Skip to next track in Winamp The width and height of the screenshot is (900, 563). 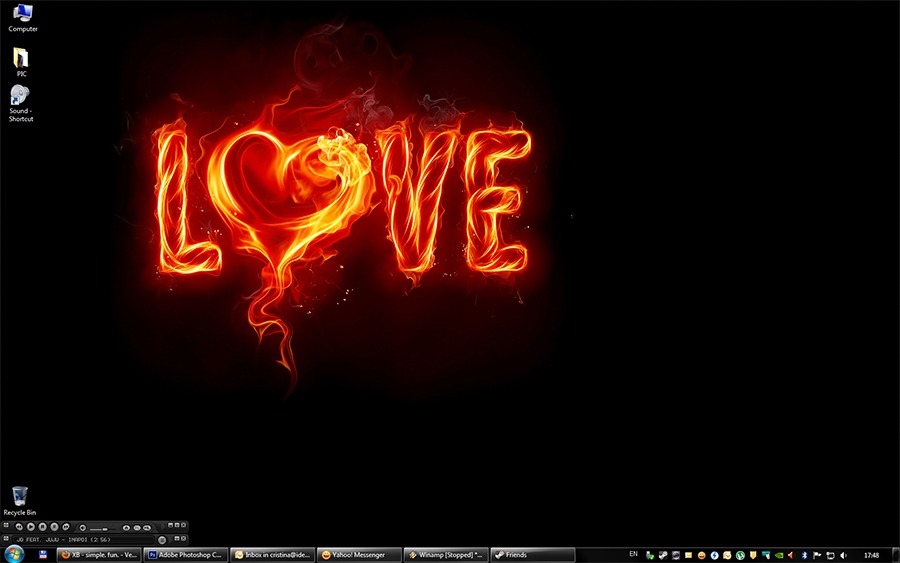pos(66,527)
